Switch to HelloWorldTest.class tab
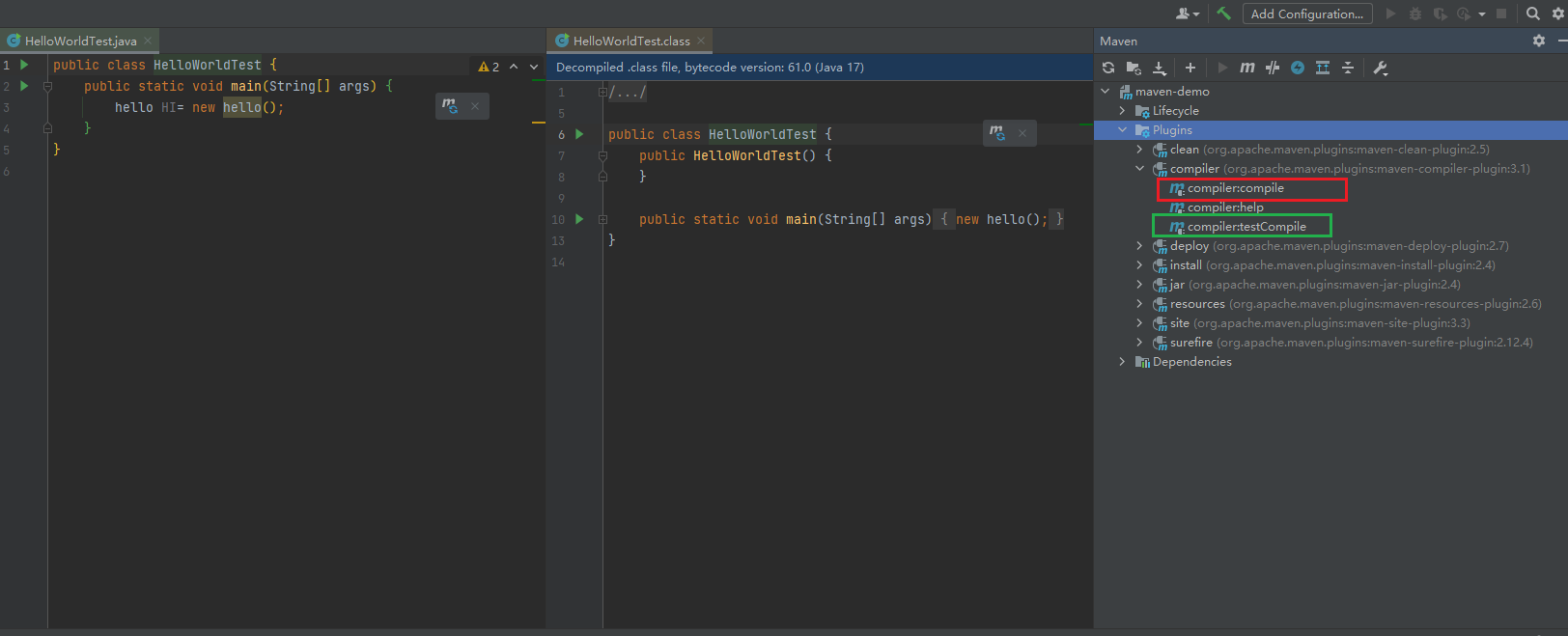The width and height of the screenshot is (1568, 636). coord(631,41)
